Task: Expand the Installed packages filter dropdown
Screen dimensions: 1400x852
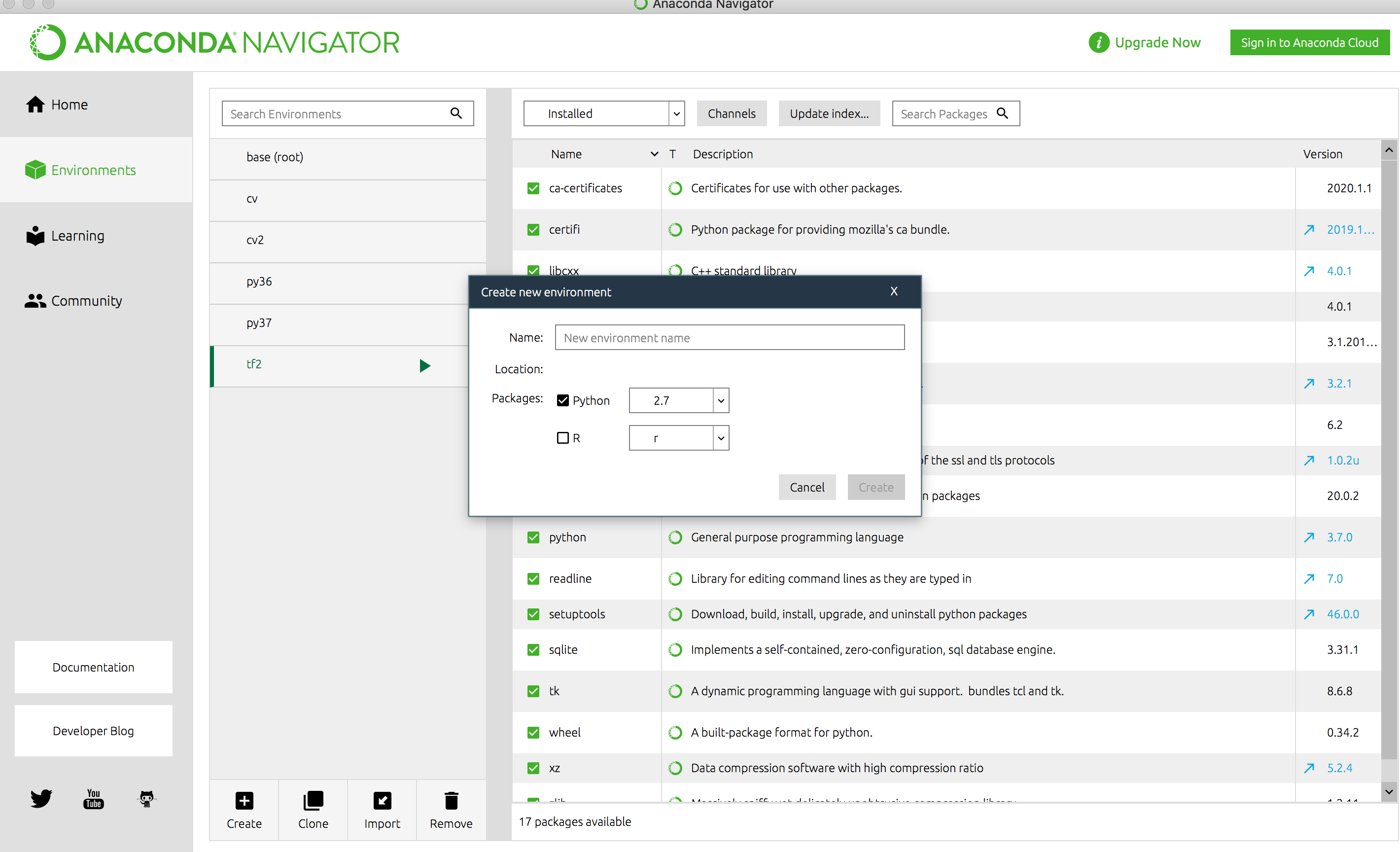Action: [x=676, y=113]
